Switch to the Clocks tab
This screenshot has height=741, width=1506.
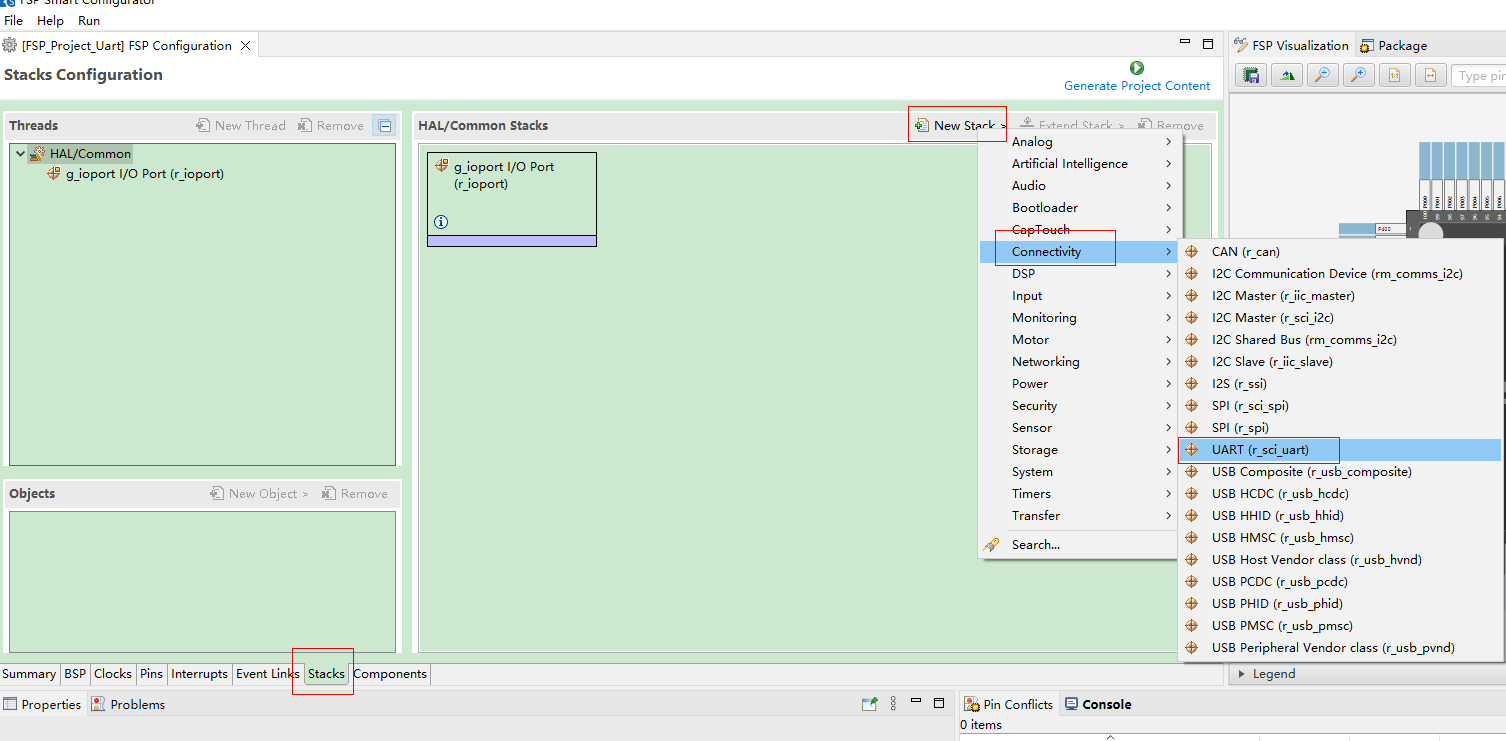coord(113,674)
